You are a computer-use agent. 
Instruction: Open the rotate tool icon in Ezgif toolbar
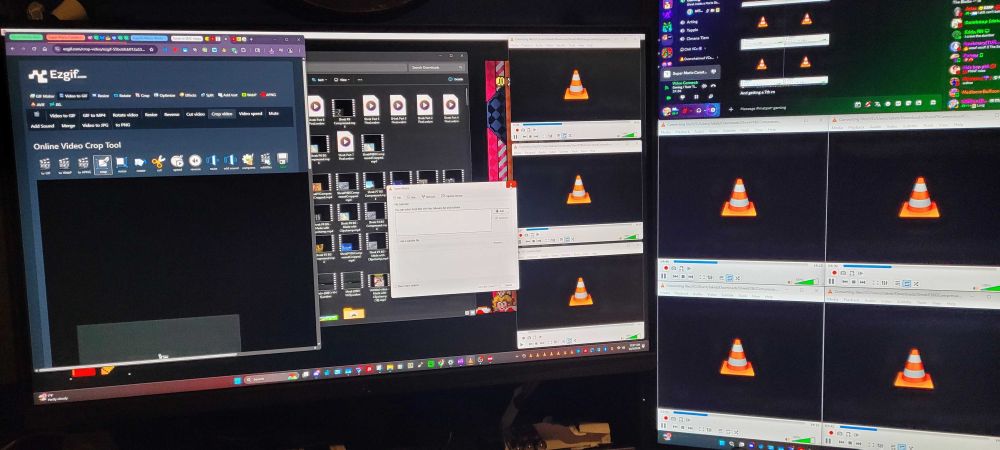coord(140,163)
